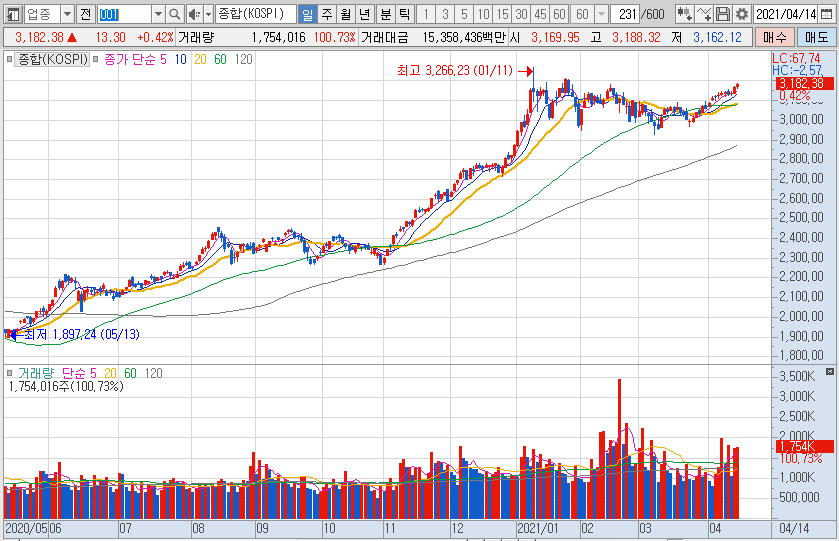
Task: Click the 04/14 date label at bottom right
Action: [794, 529]
